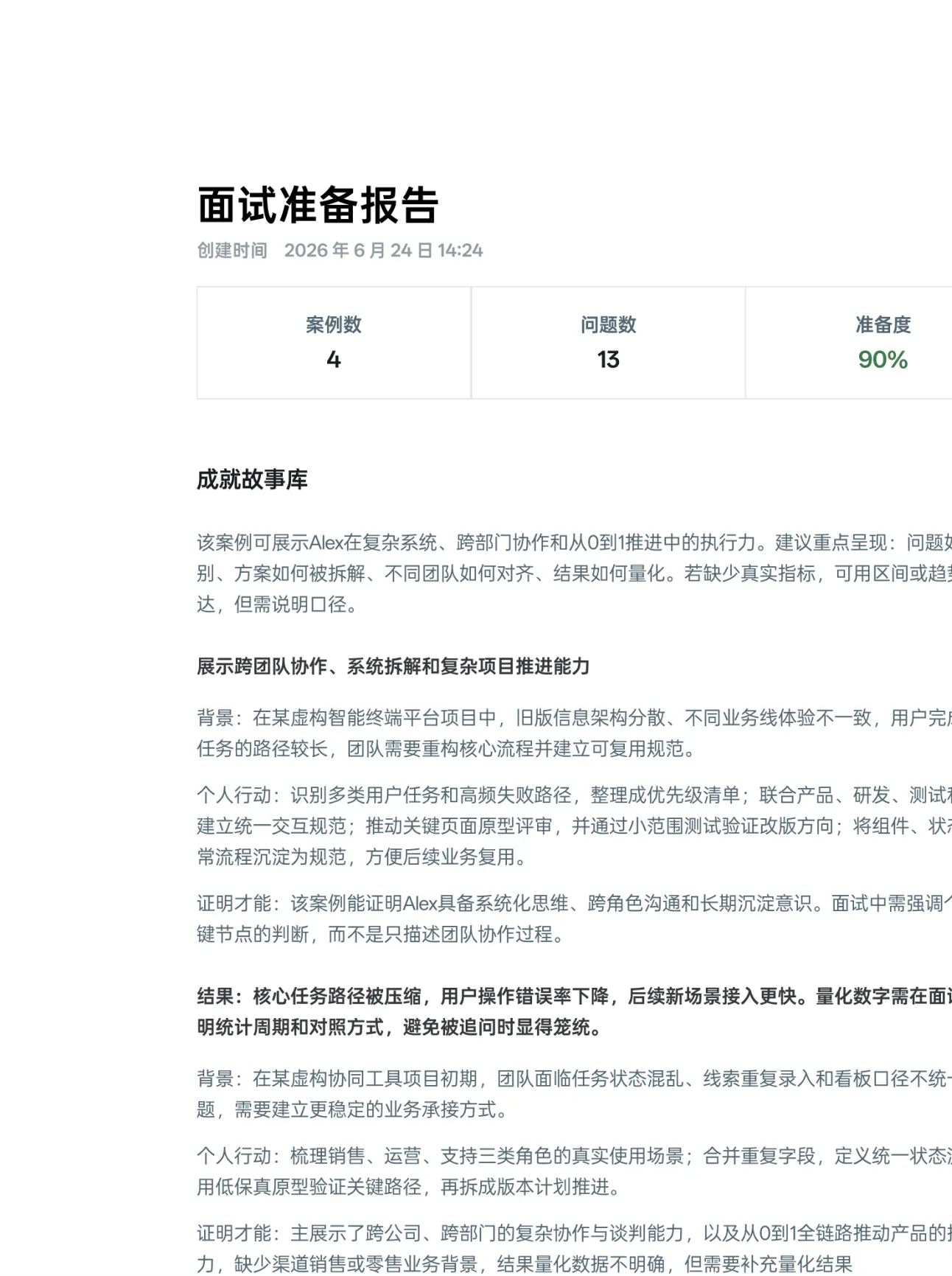Screen dimensions: 952x1276
Task: Click the paragraph starting "背景：在某虚构协同工具项目初期"
Action: coord(574,1094)
